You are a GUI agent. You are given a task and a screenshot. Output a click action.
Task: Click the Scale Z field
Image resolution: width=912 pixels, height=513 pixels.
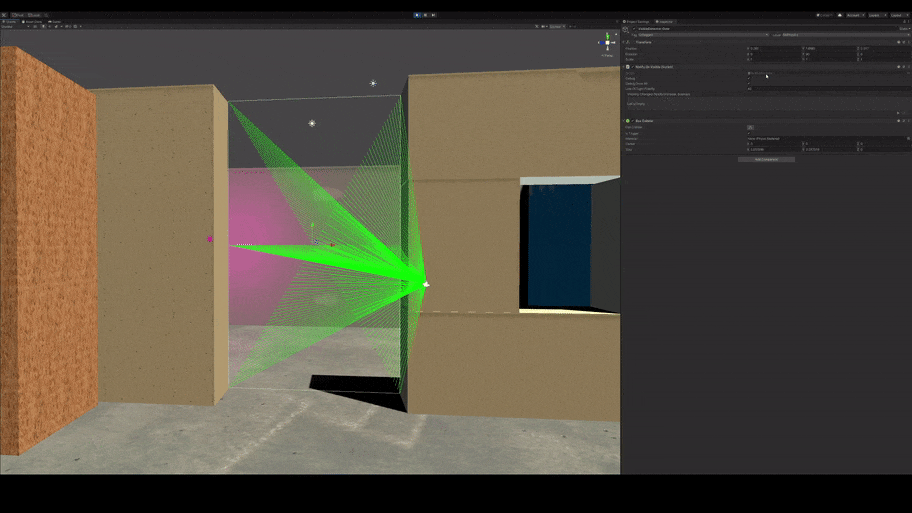885,59
